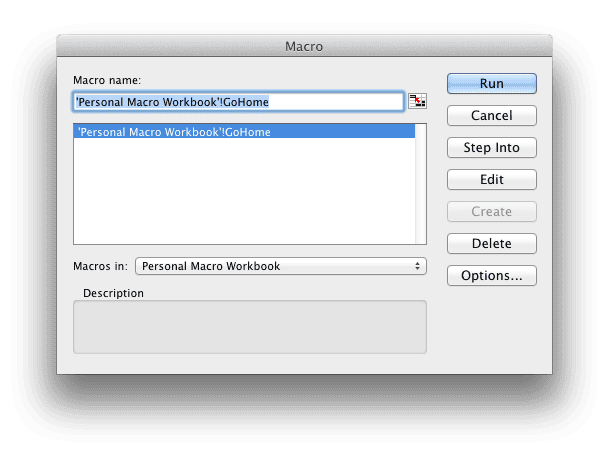Click the "Description" group label
This screenshot has height=453, width=609.
point(114,294)
